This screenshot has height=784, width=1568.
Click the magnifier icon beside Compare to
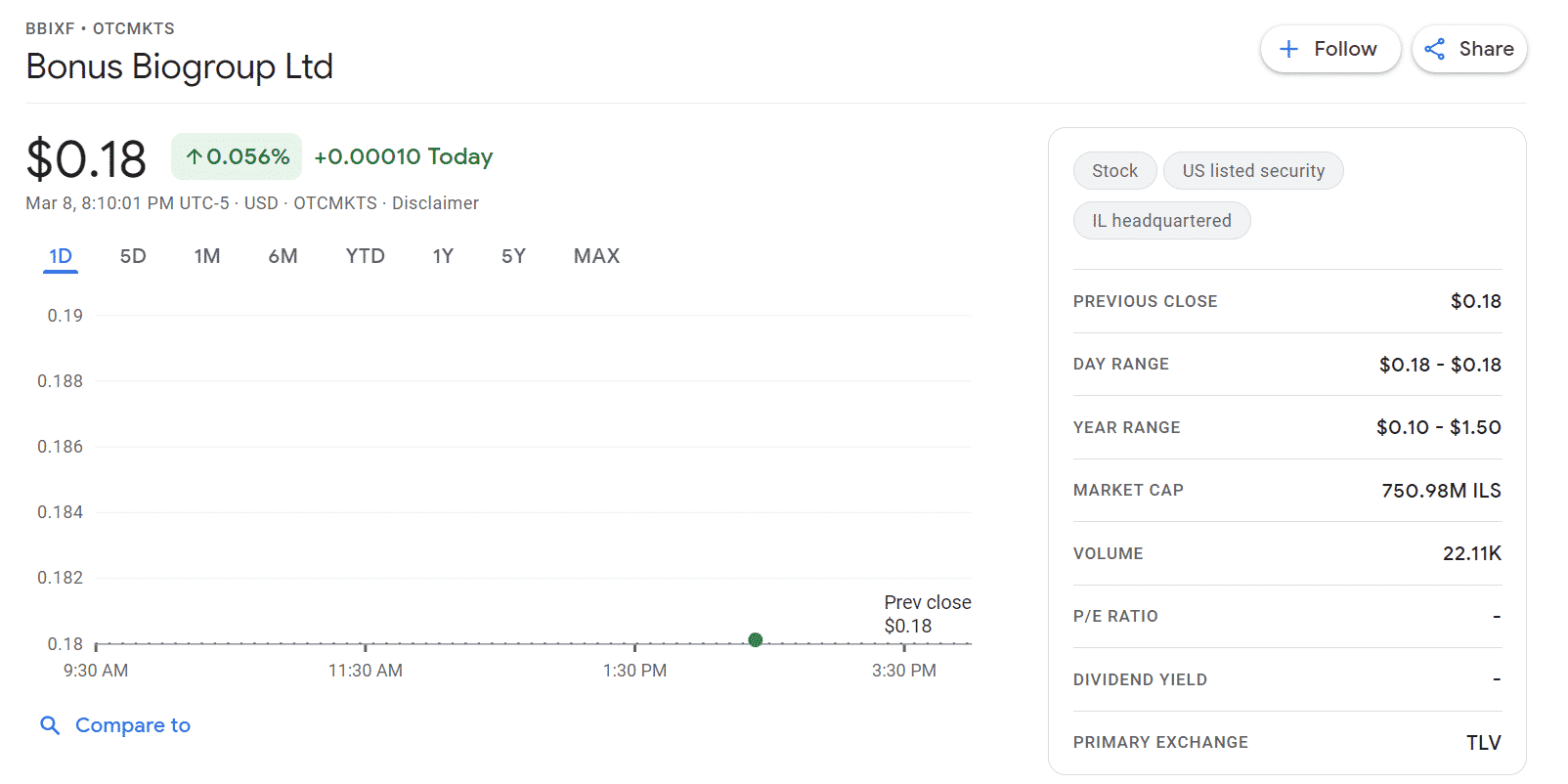click(50, 725)
